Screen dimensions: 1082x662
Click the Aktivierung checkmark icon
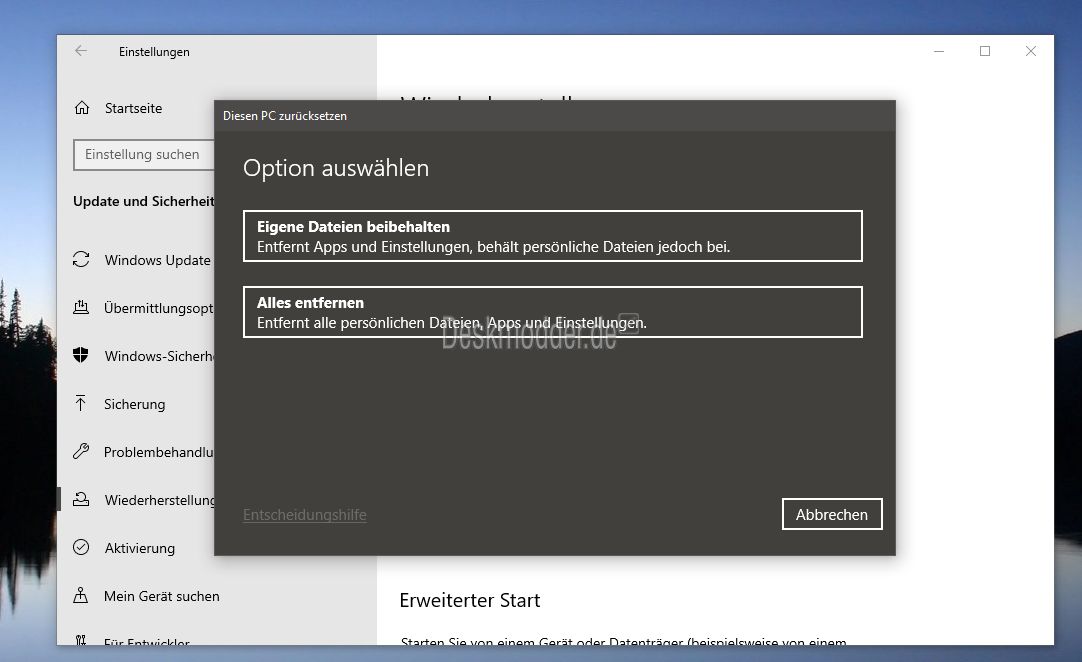click(81, 547)
